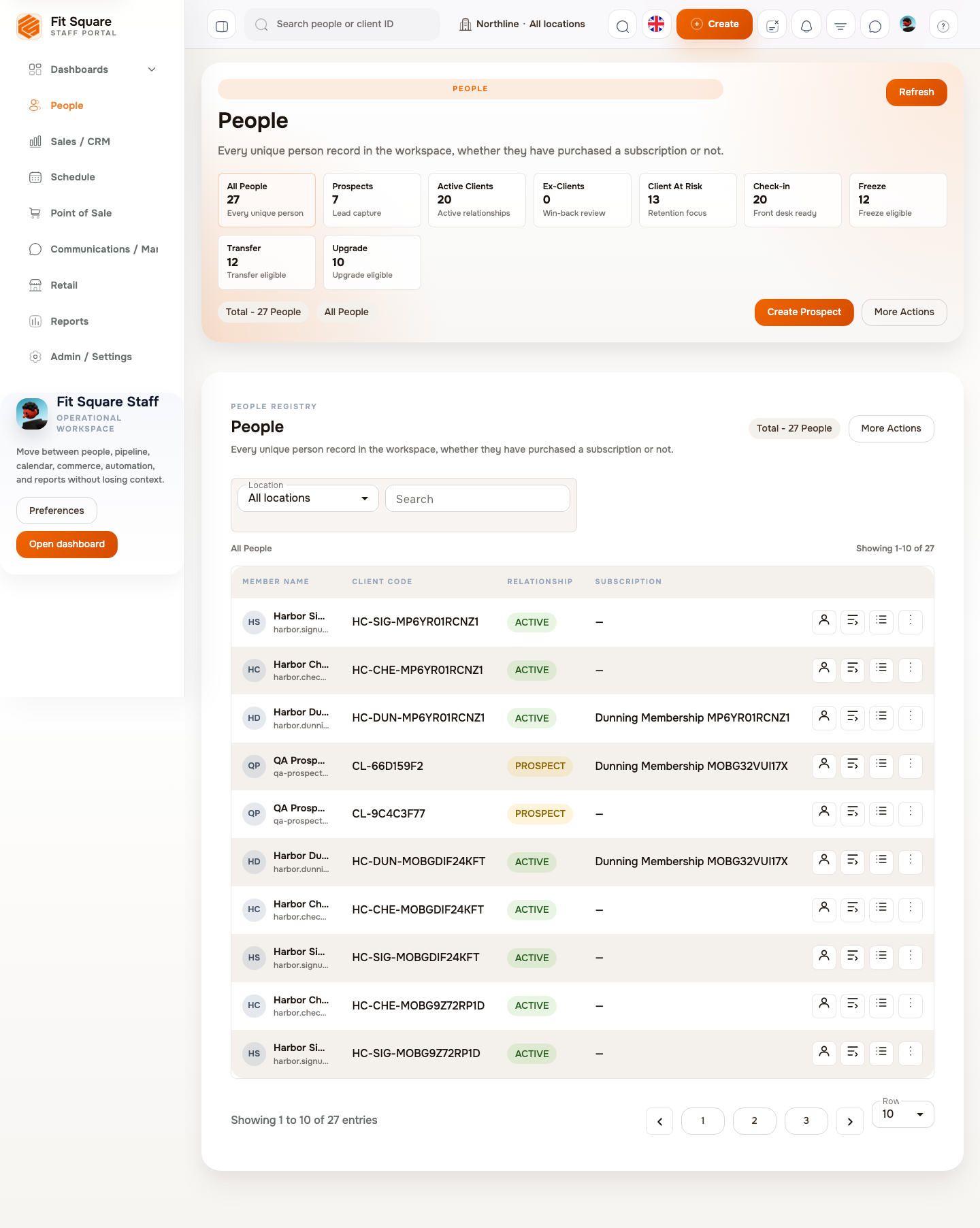This screenshot has width=980, height=1228.
Task: Go to previous page arrow
Action: [659, 1121]
